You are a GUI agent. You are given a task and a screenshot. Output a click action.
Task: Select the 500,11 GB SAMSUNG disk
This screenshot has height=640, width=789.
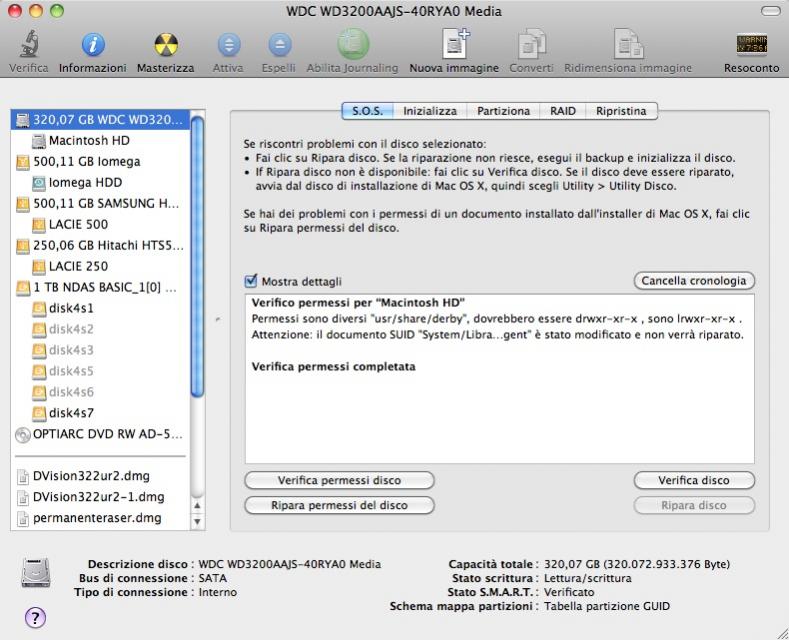pyautogui.click(x=100, y=204)
